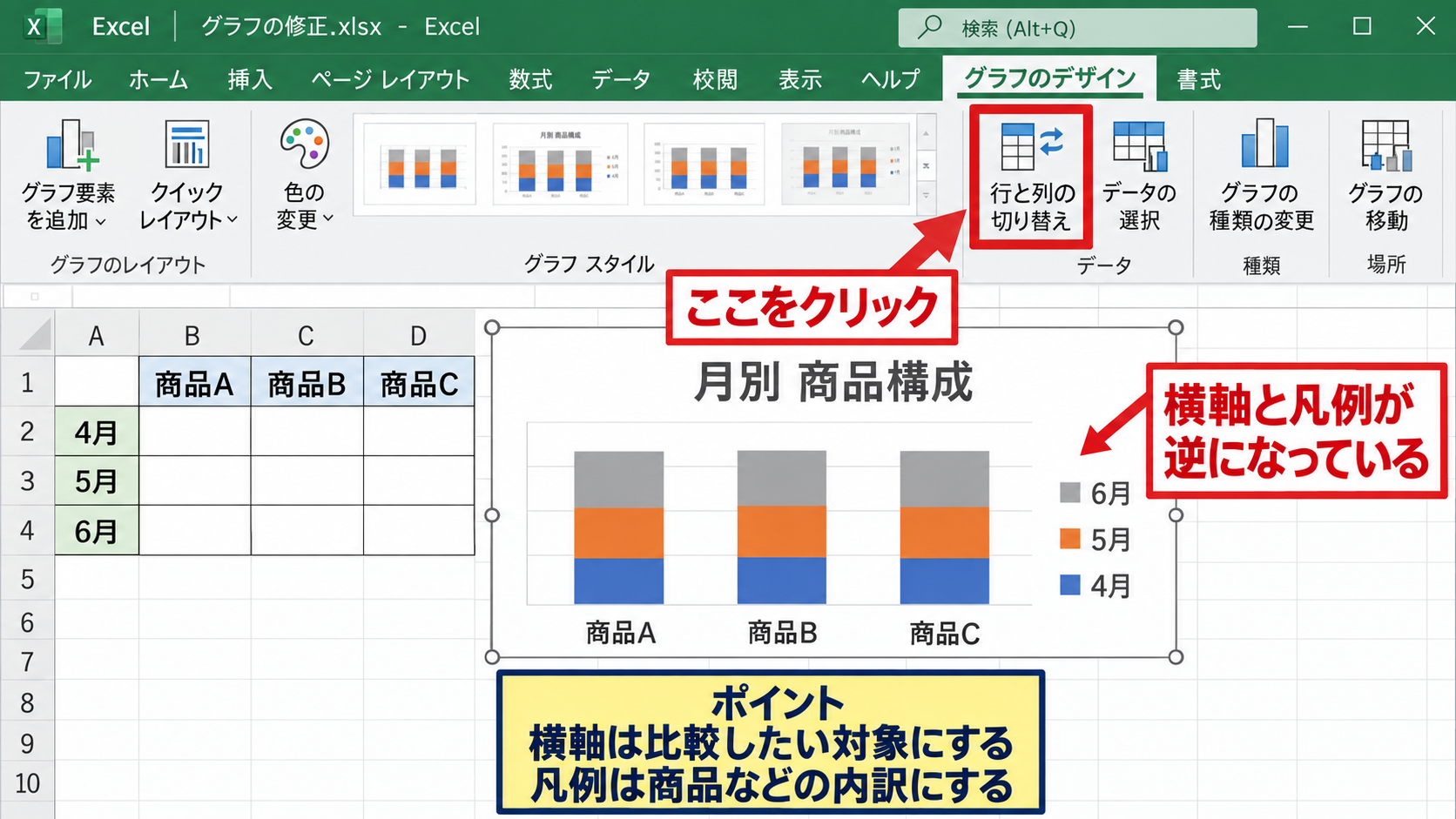The height and width of the screenshot is (819, 1456).
Task: Select the 4月 cell in column A
Action: click(97, 431)
